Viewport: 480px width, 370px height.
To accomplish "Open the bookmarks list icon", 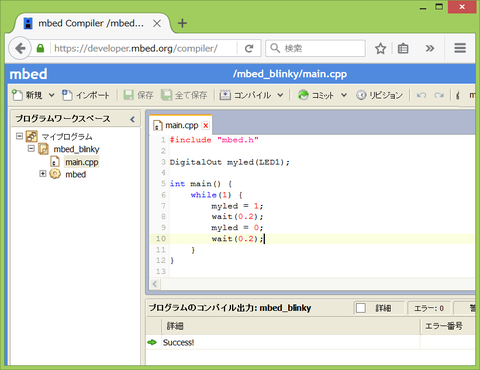I will [403, 49].
